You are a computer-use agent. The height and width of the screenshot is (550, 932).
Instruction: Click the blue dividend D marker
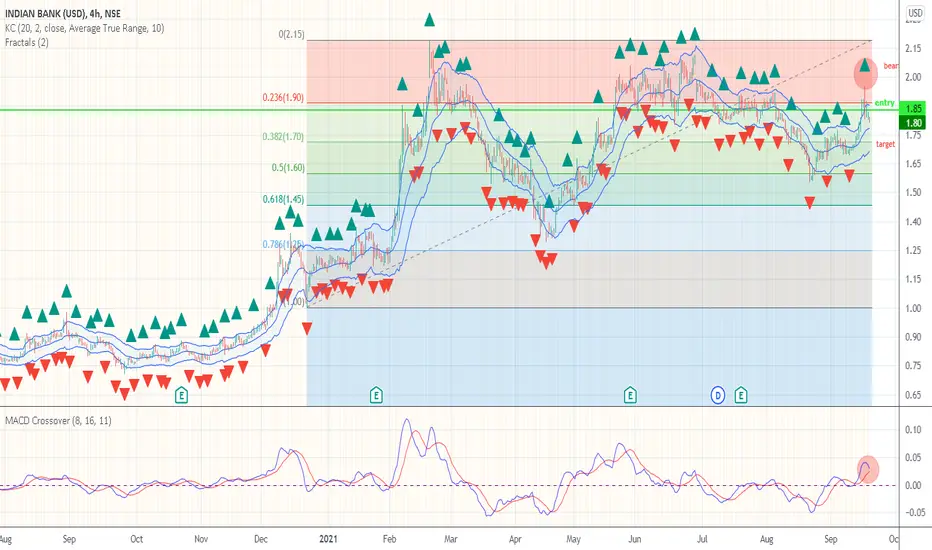click(718, 395)
